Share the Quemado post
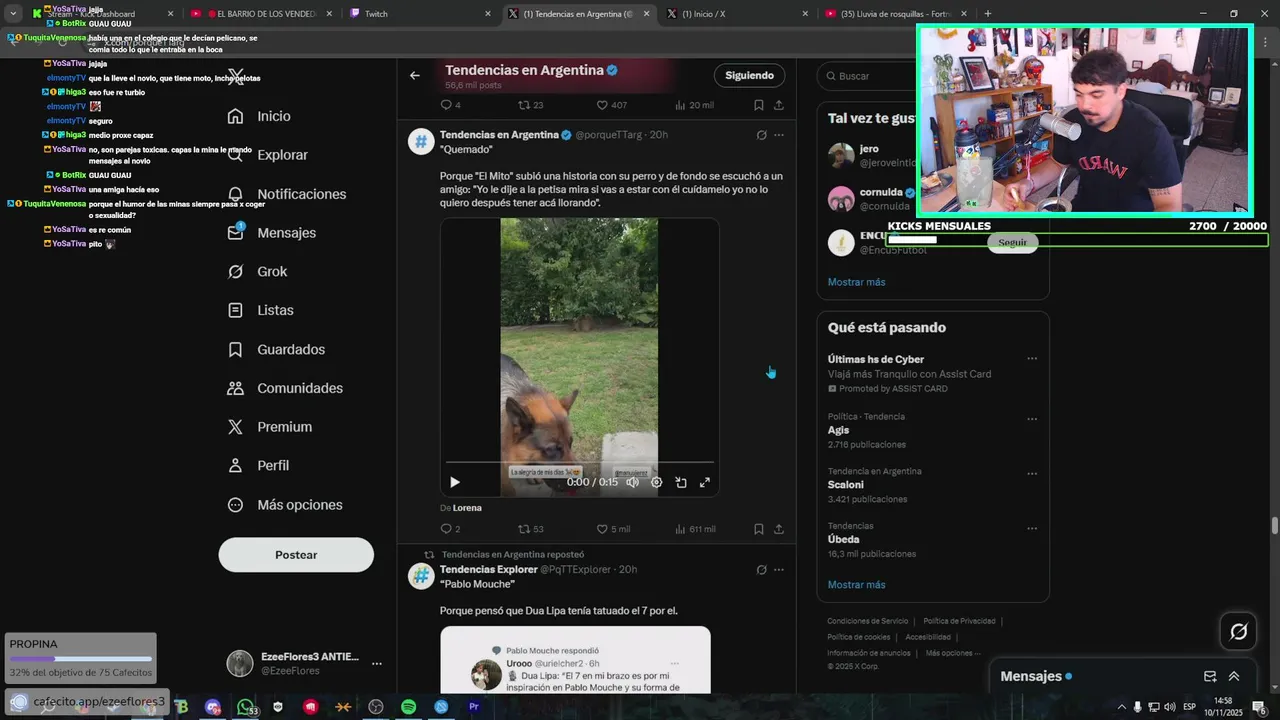This screenshot has width=1280, height=720. click(x=779, y=529)
